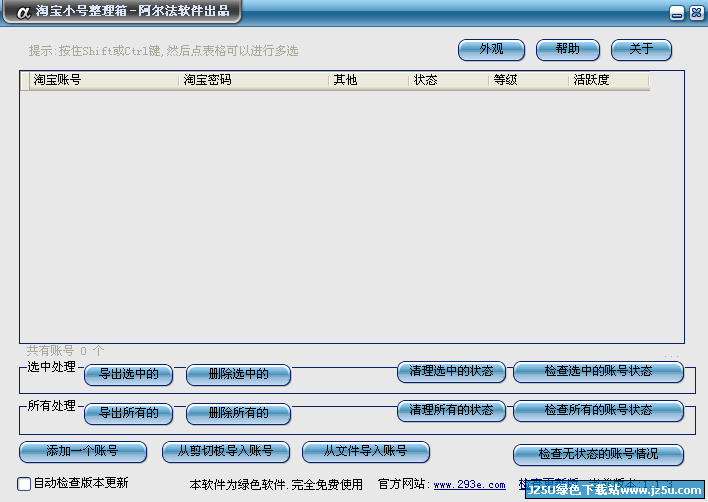Minimize the window with title bar icon
708x502 pixels.
(x=676, y=13)
